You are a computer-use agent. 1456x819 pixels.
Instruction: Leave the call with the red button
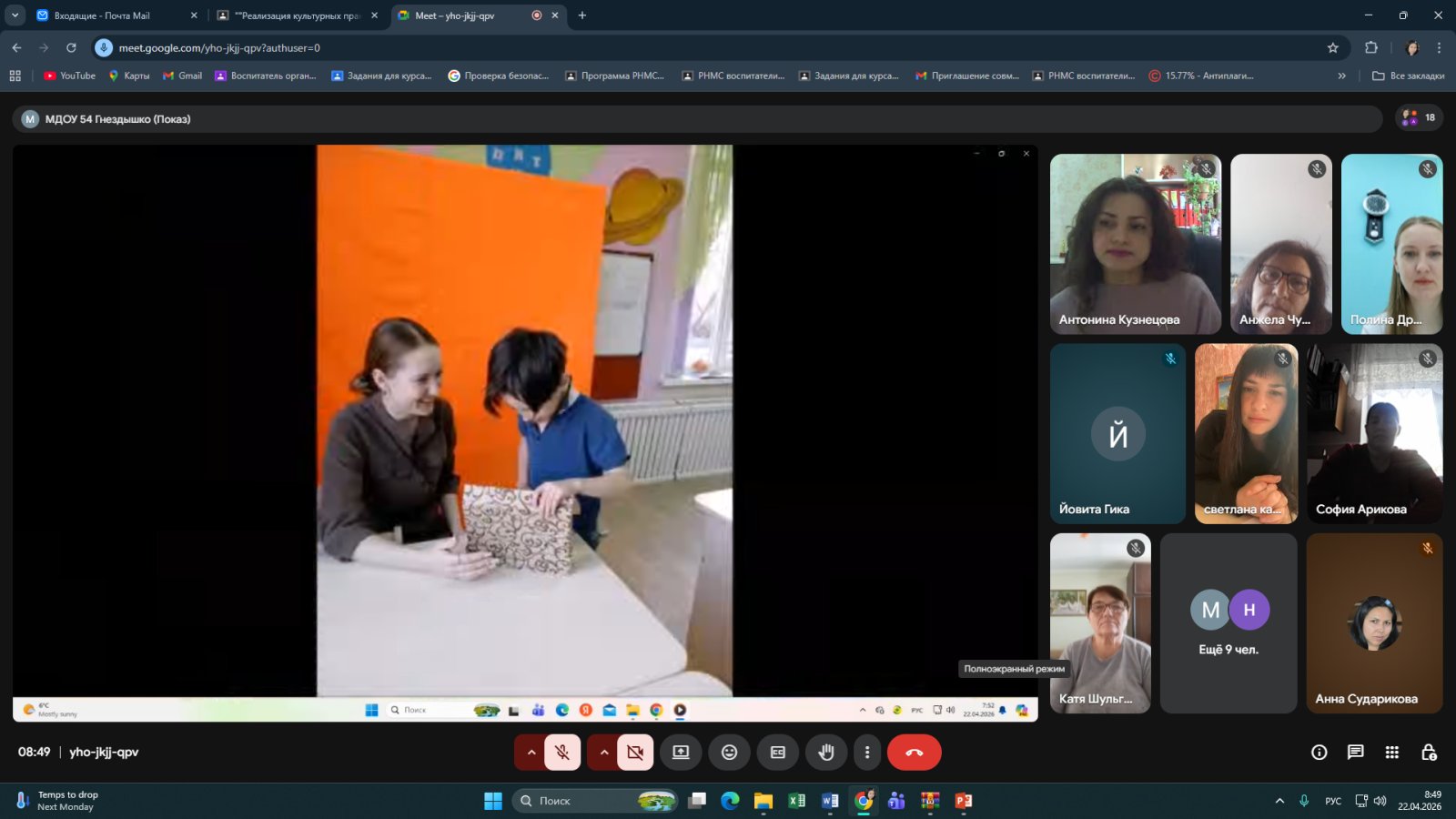click(x=914, y=753)
